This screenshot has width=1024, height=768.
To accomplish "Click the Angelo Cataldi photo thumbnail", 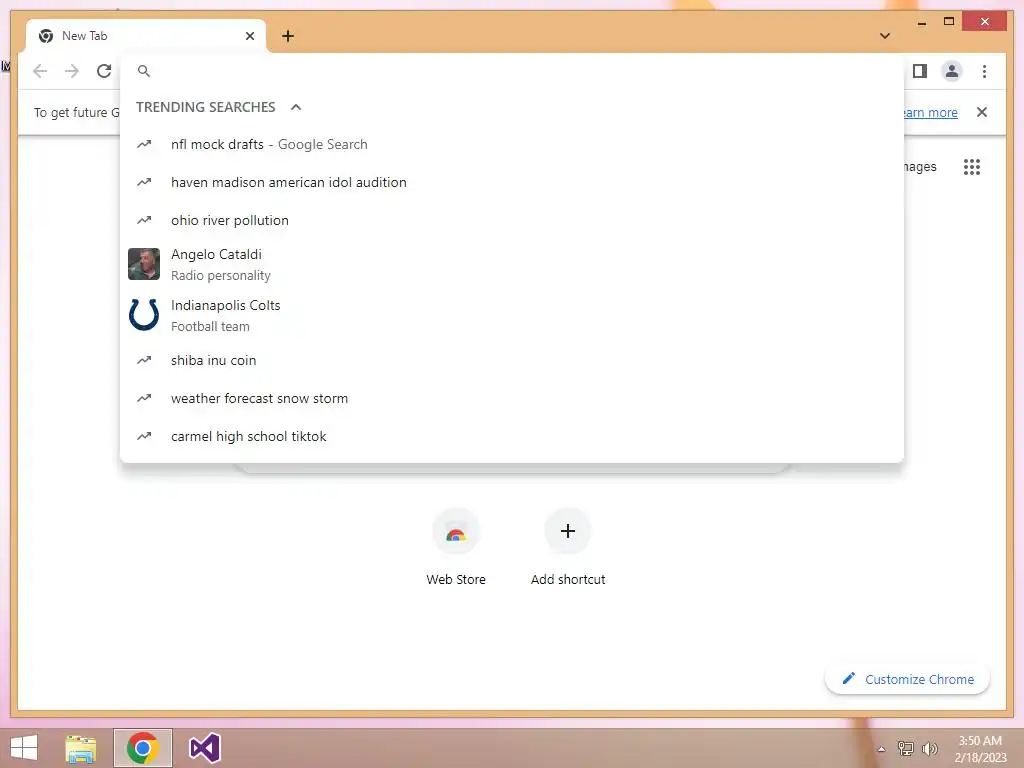I will pyautogui.click(x=144, y=264).
